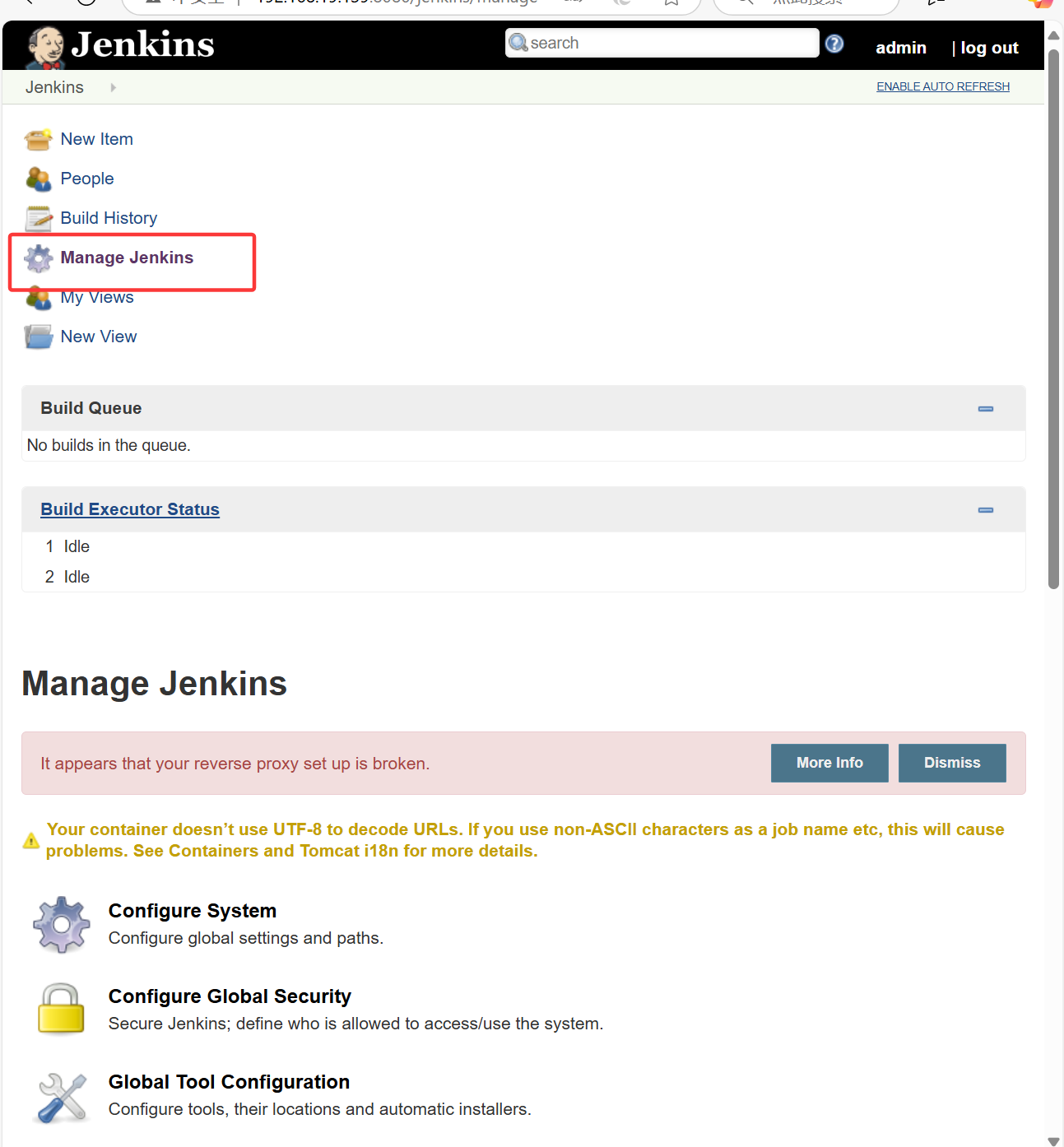Click the Configure System gear icon

[x=62, y=925]
